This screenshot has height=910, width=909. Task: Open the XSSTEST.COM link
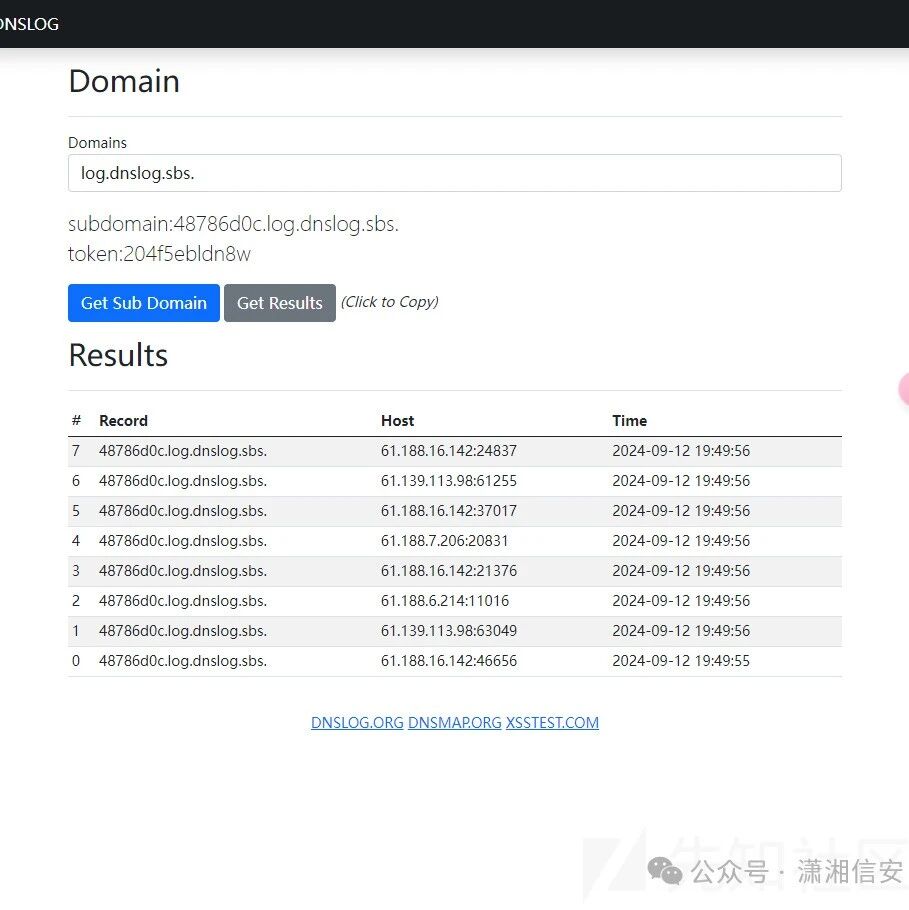pos(552,723)
